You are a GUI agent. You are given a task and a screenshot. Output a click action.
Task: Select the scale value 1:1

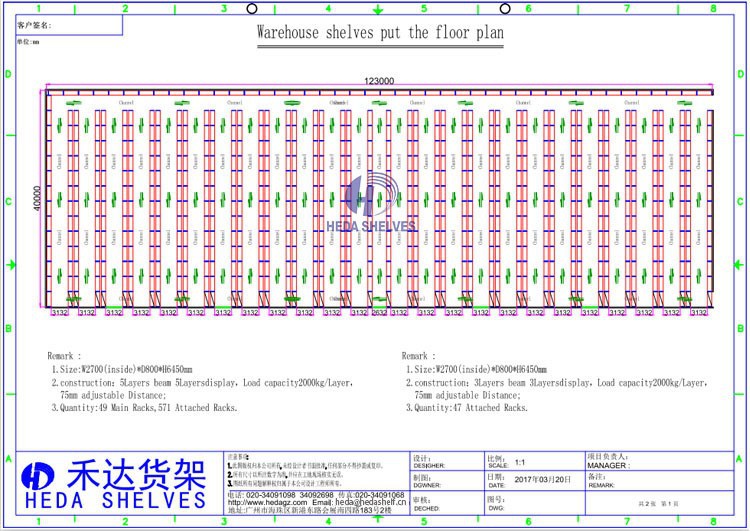pos(521,463)
